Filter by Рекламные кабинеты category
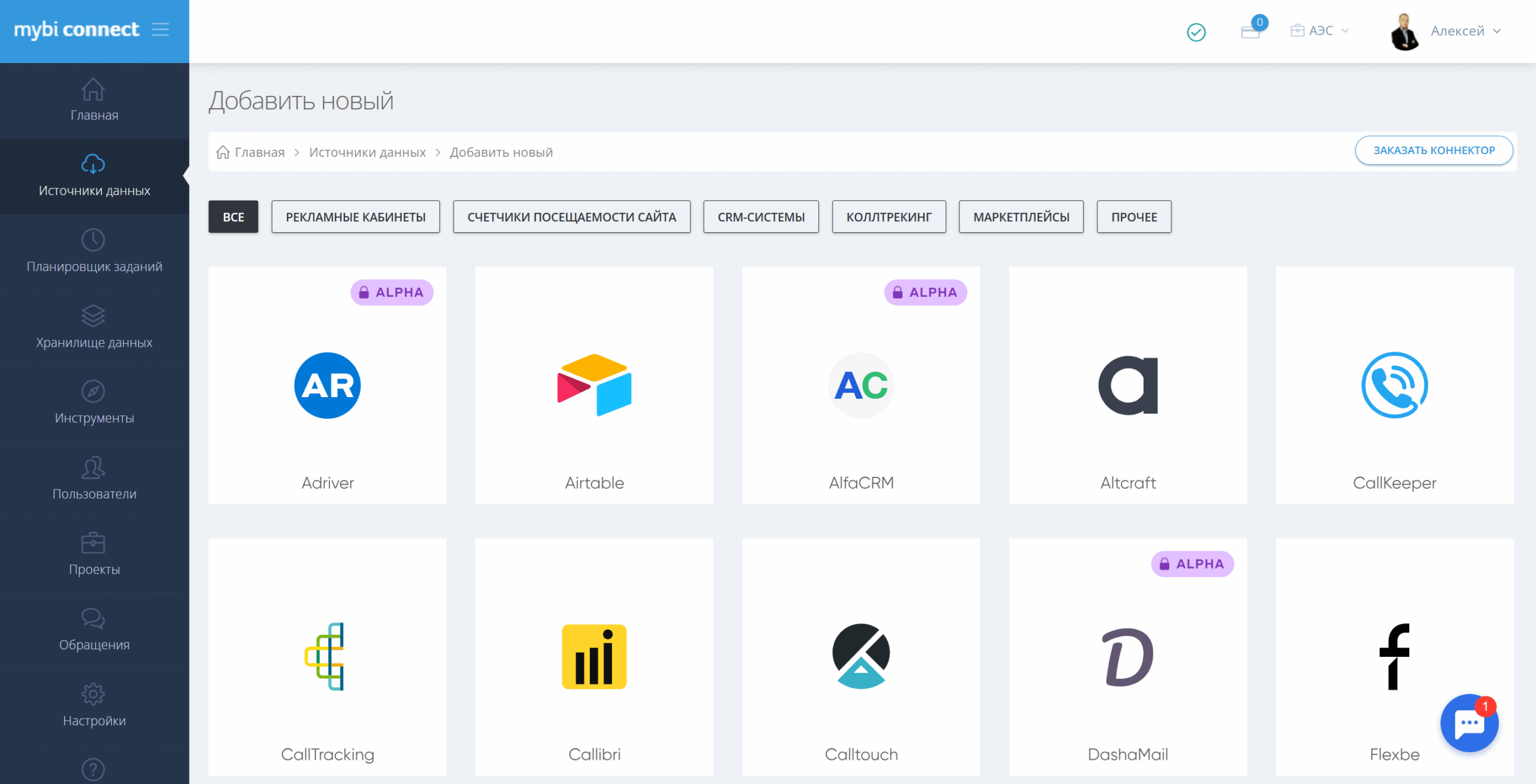This screenshot has height=784, width=1536. pyautogui.click(x=355, y=217)
